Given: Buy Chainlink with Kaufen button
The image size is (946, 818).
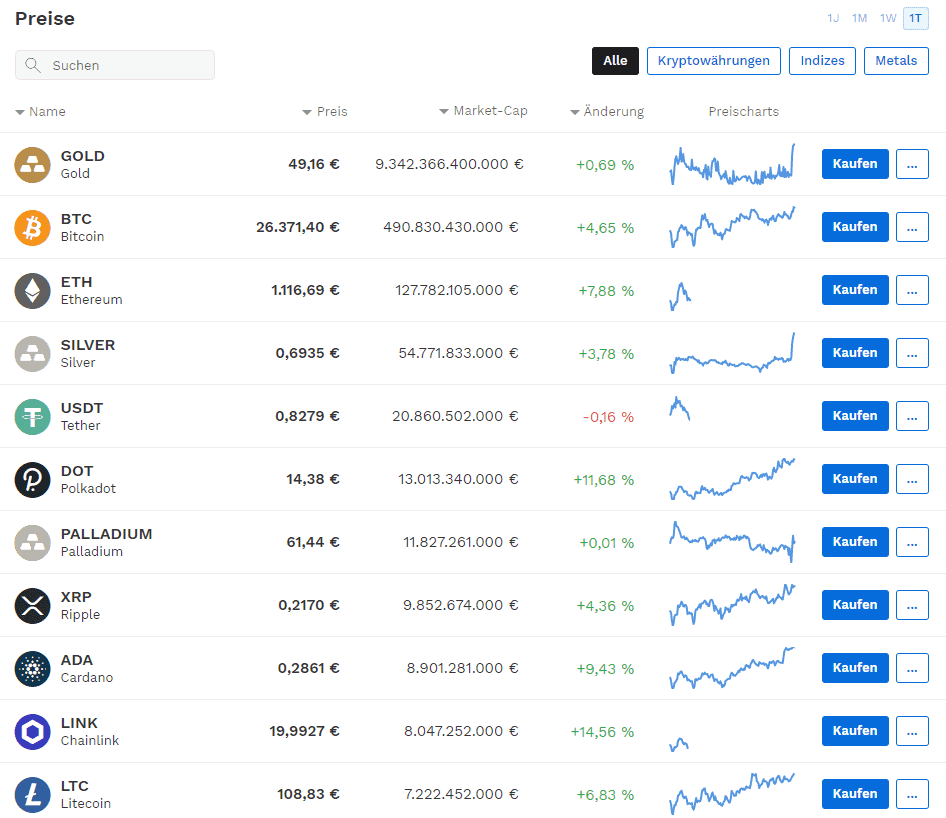Looking at the screenshot, I should (x=855, y=731).
